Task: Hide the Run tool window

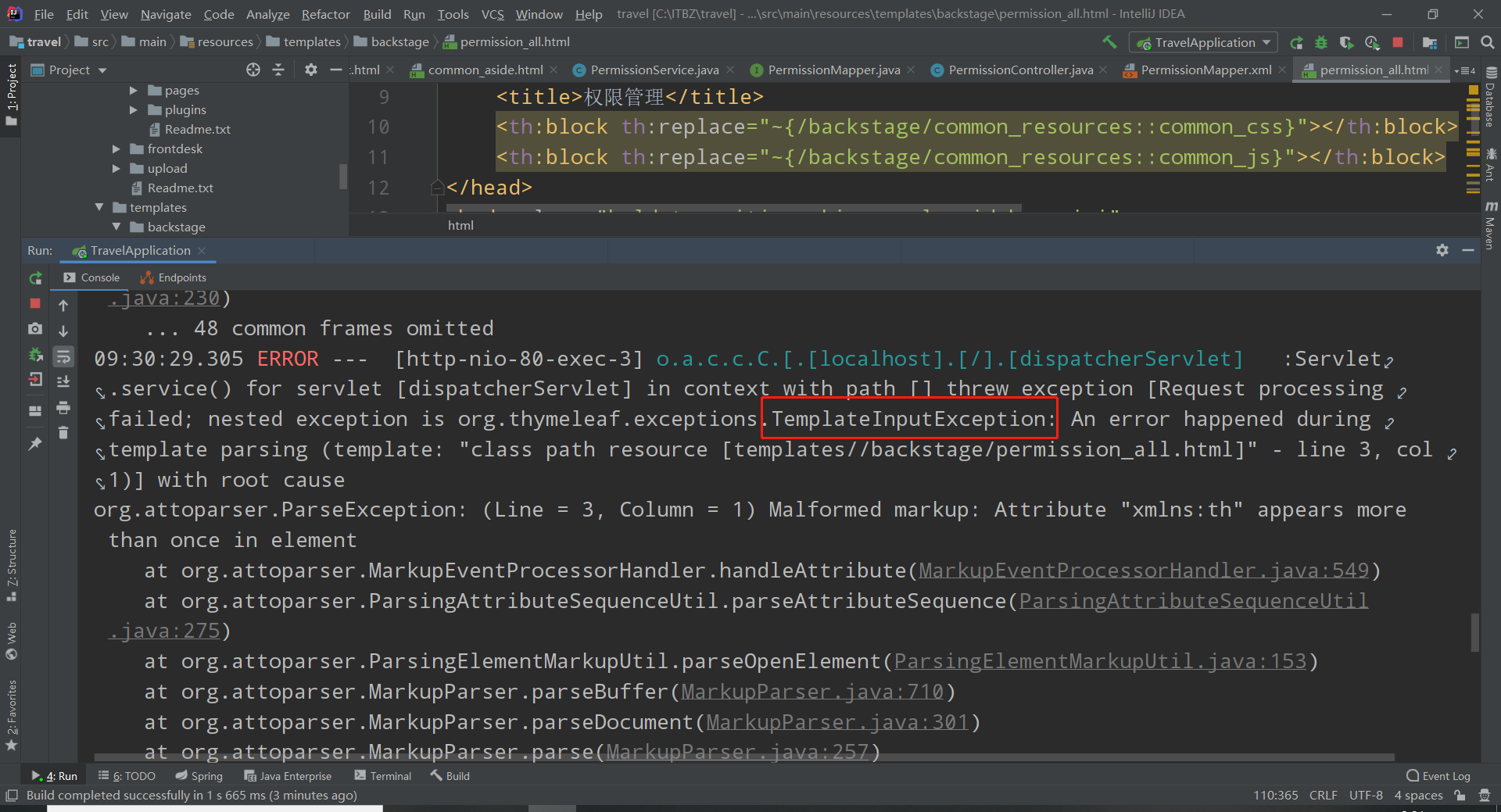Action: (1468, 250)
